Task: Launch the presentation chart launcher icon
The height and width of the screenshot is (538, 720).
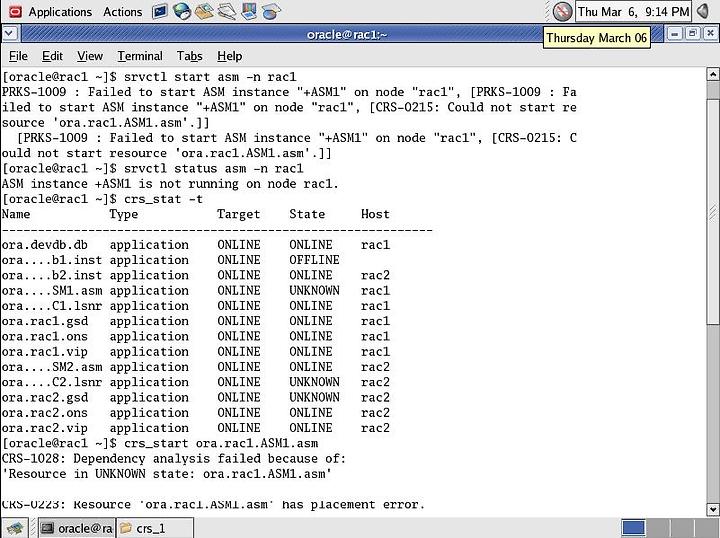Action: pos(249,11)
